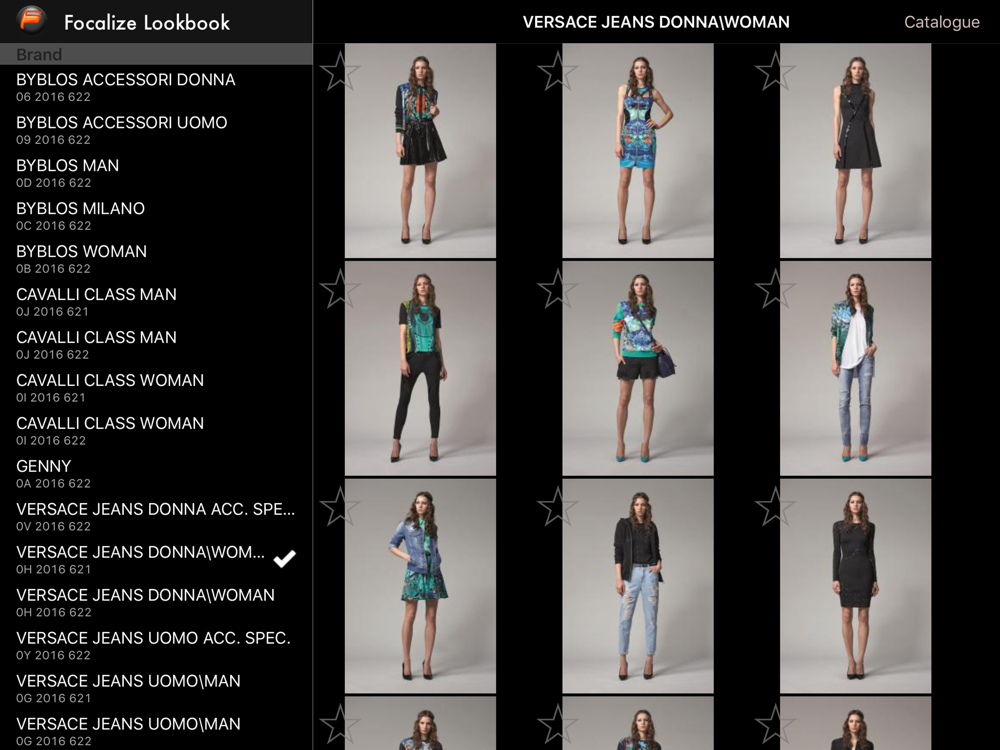The width and height of the screenshot is (1000, 750).
Task: Select the BYBLOS ACCESSORI DONNA brand
Action: [156, 87]
